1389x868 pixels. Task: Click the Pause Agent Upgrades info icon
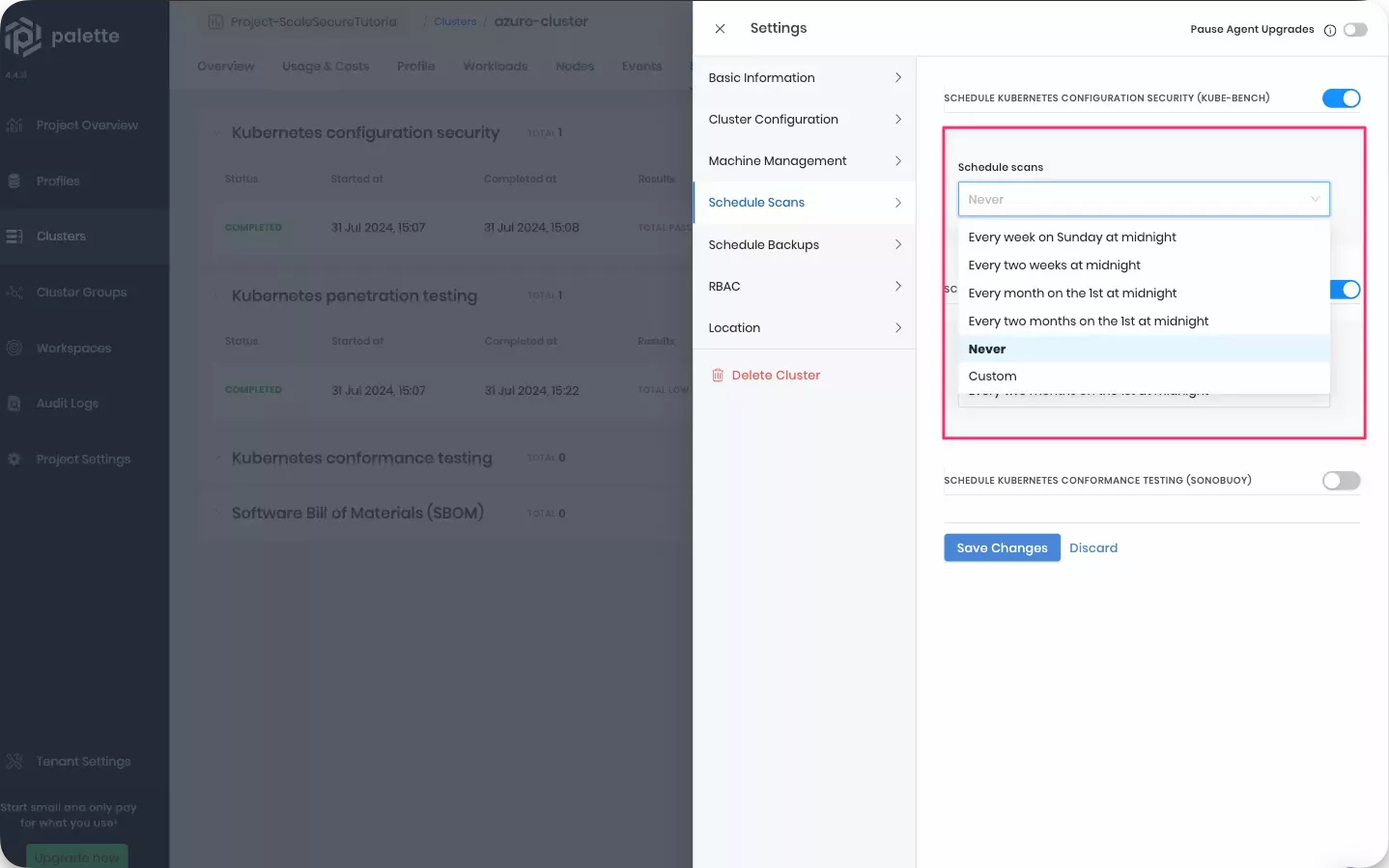point(1330,30)
